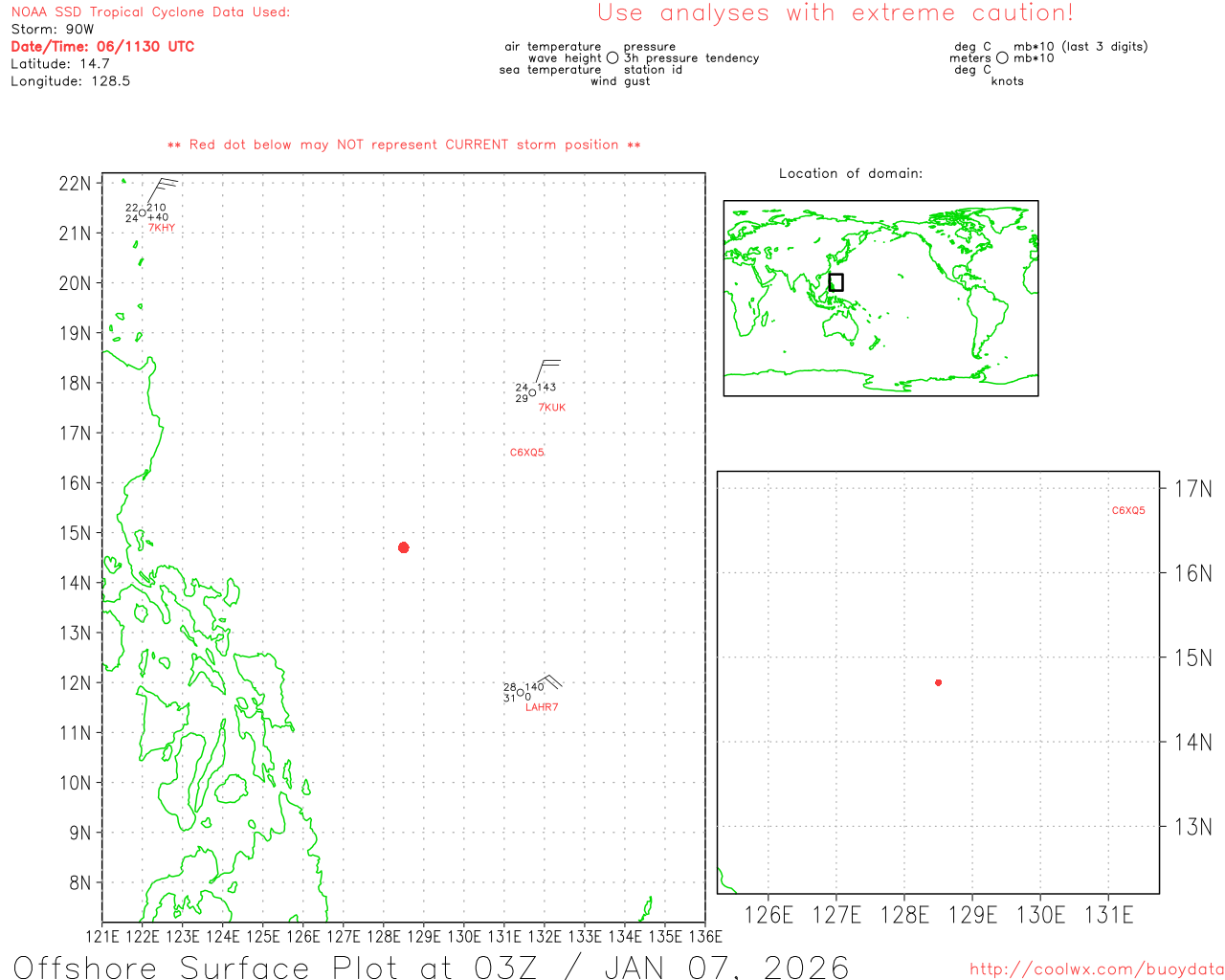Click the wind barb at station LAHR7
Screen dimensions: 1225x980
coord(547,683)
